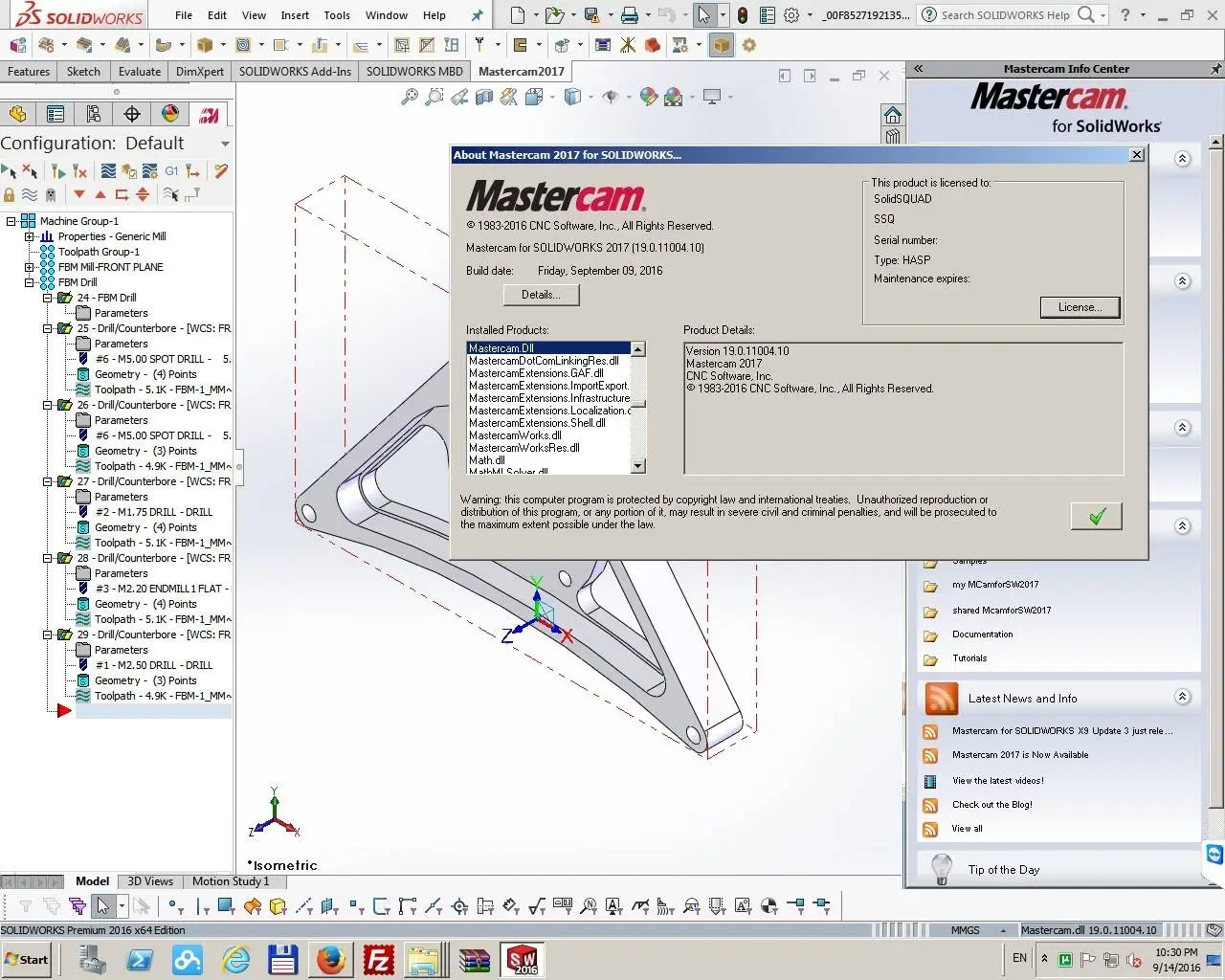
Task: Click the EN language indicator in system tray
Action: pyautogui.click(x=1019, y=958)
